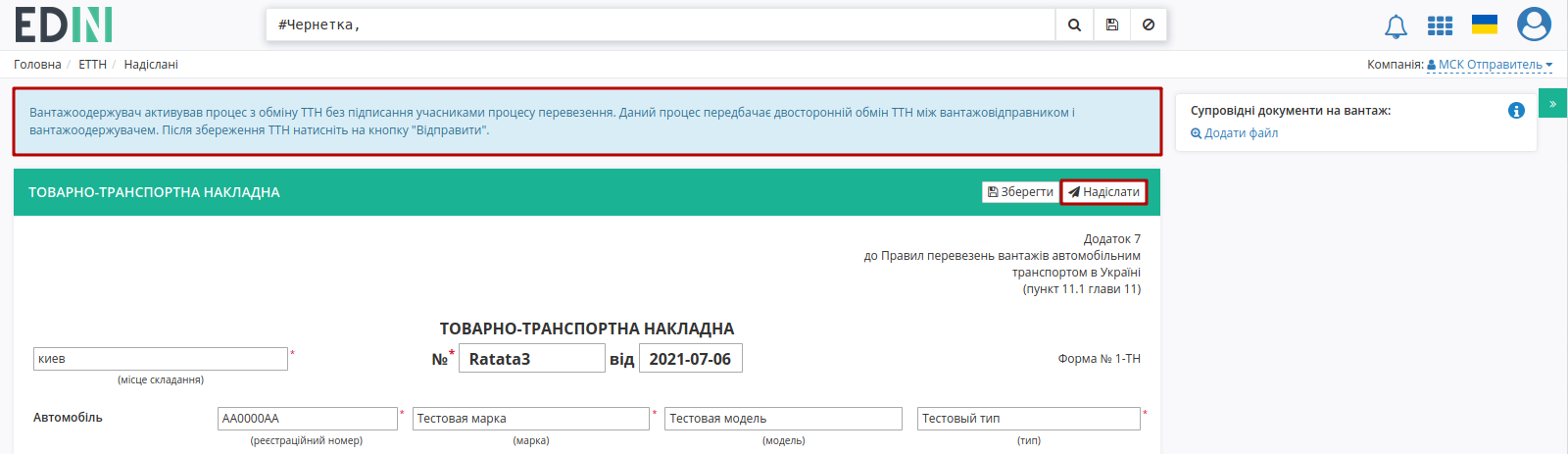Viewport: 1568px width, 454px height.
Task: Open user profile avatar
Action: point(1534,25)
